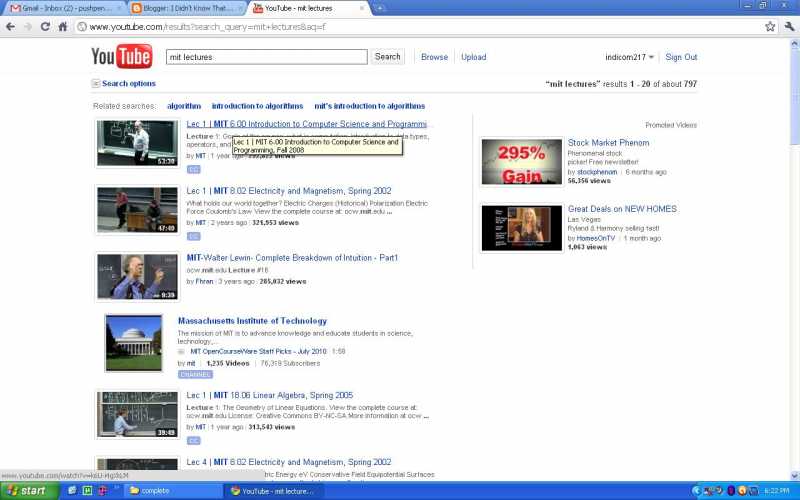The width and height of the screenshot is (800, 500).
Task: Go back using Chrome's back arrow
Action: (x=10, y=27)
